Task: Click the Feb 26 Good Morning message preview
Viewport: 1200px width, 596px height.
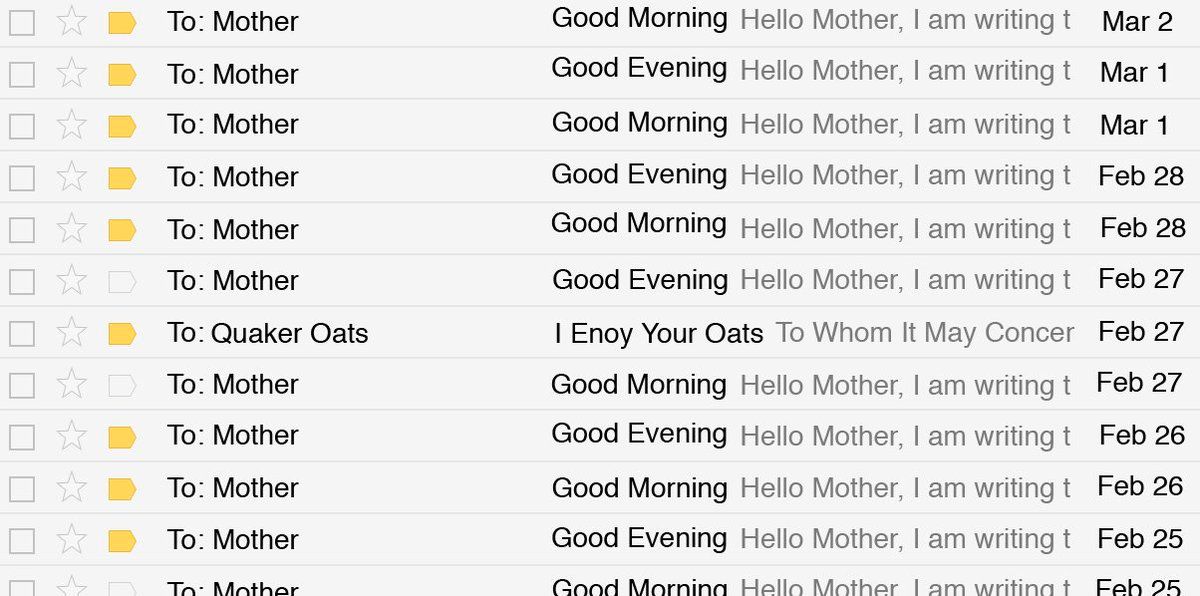Action: [x=905, y=488]
